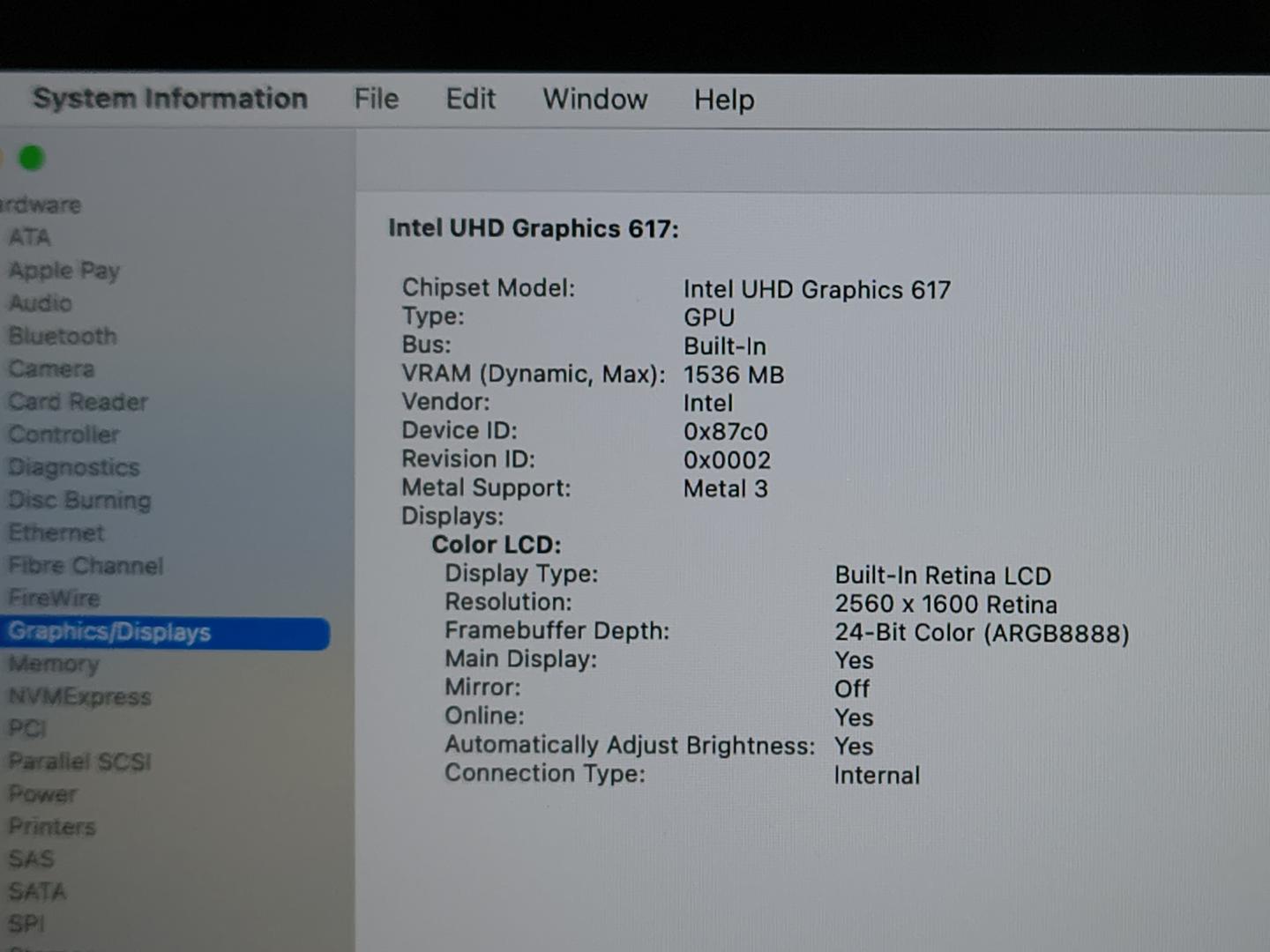
Task: Select Audio in the hardware list
Action: point(41,303)
